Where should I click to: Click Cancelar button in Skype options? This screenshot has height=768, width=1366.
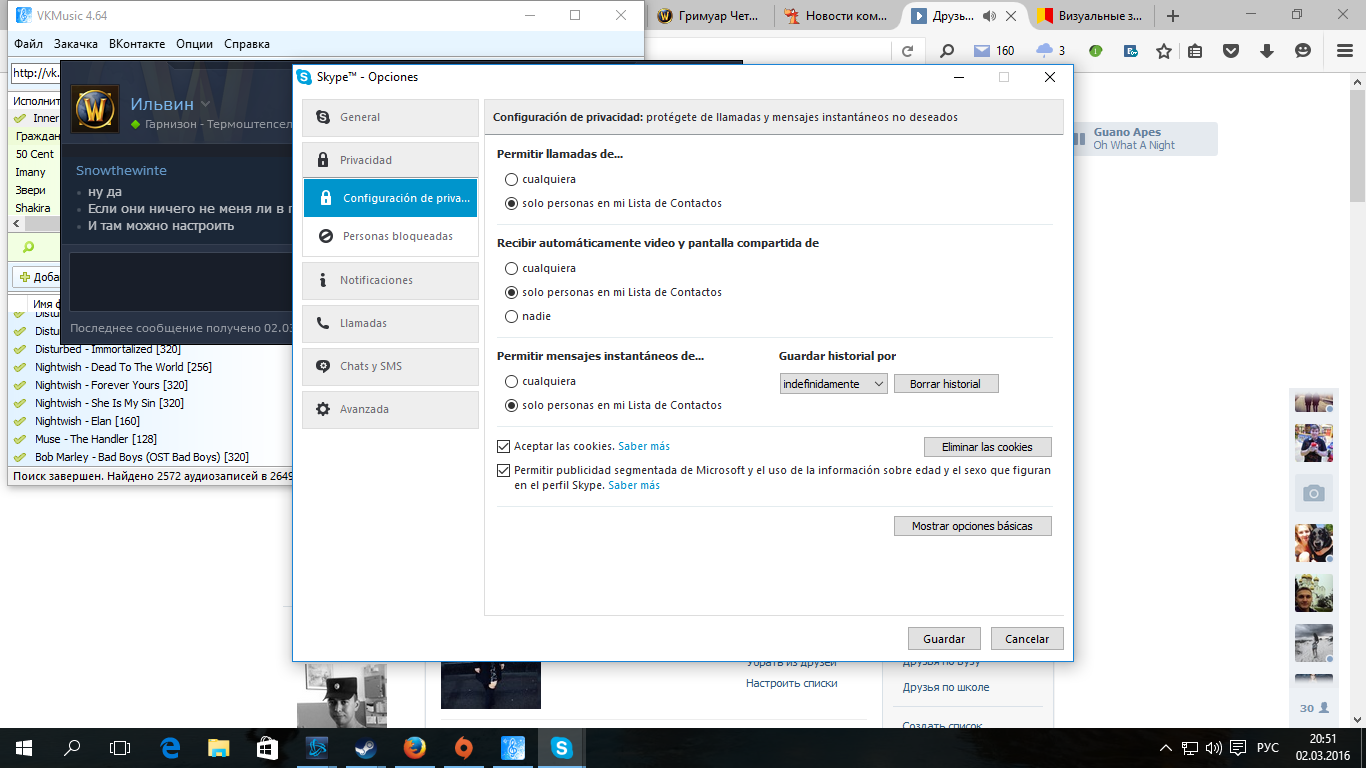1027,639
